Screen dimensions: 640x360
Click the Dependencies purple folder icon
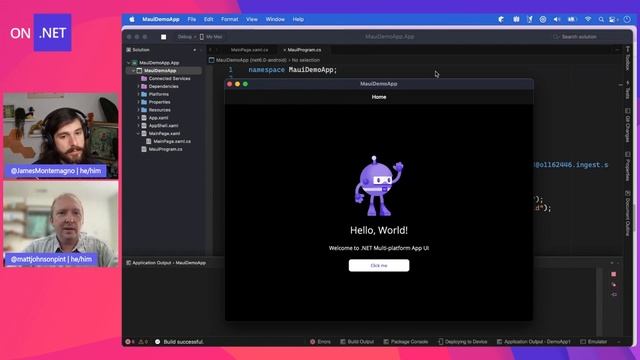click(144, 87)
